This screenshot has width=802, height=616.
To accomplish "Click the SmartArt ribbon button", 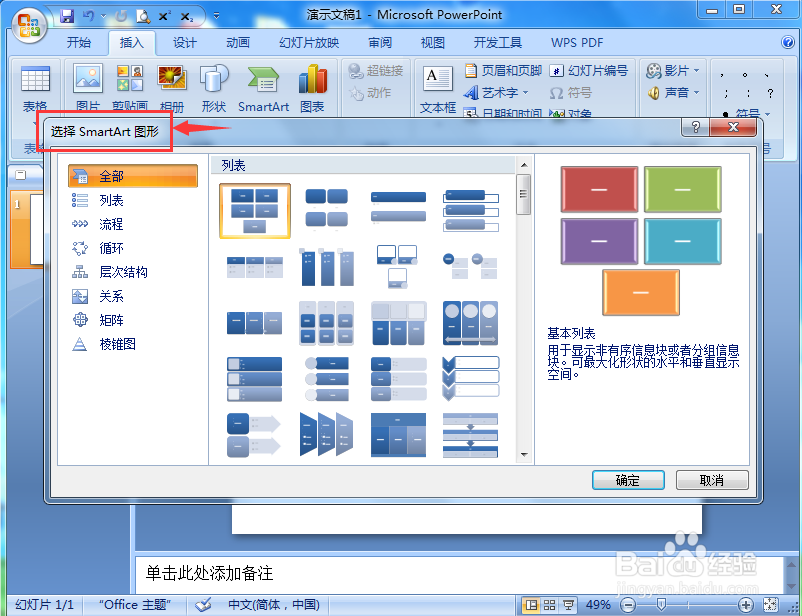I will [263, 88].
